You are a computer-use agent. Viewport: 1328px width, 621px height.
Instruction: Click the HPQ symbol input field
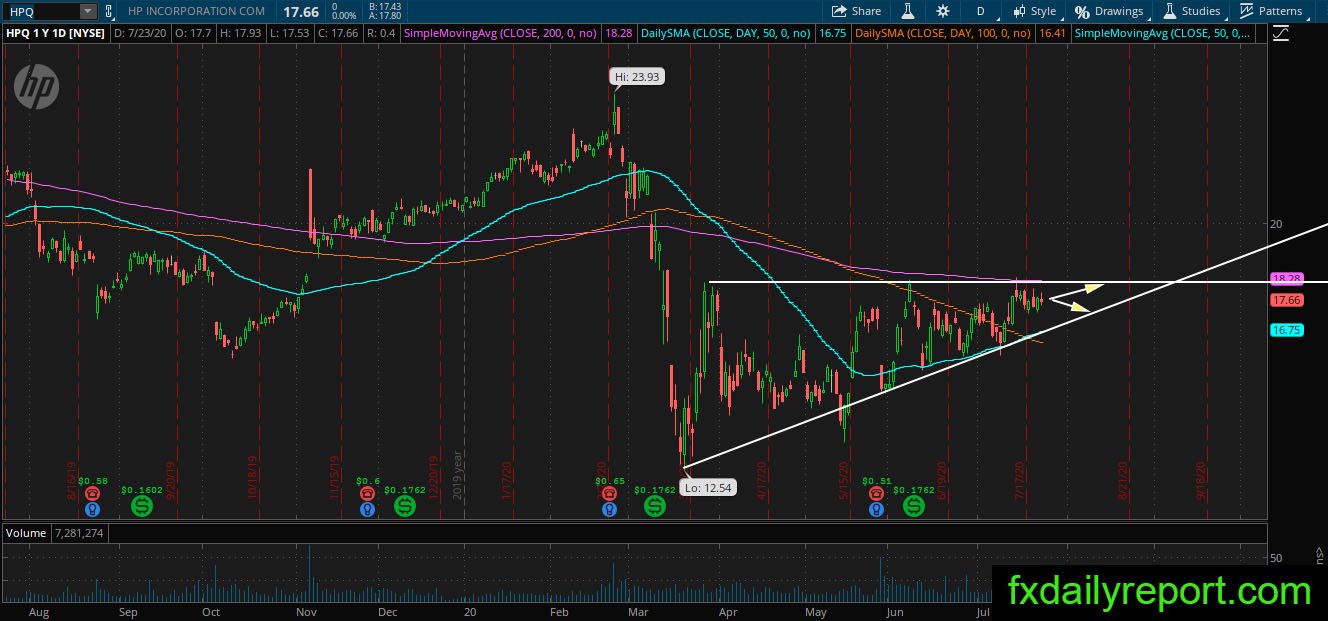(40, 11)
